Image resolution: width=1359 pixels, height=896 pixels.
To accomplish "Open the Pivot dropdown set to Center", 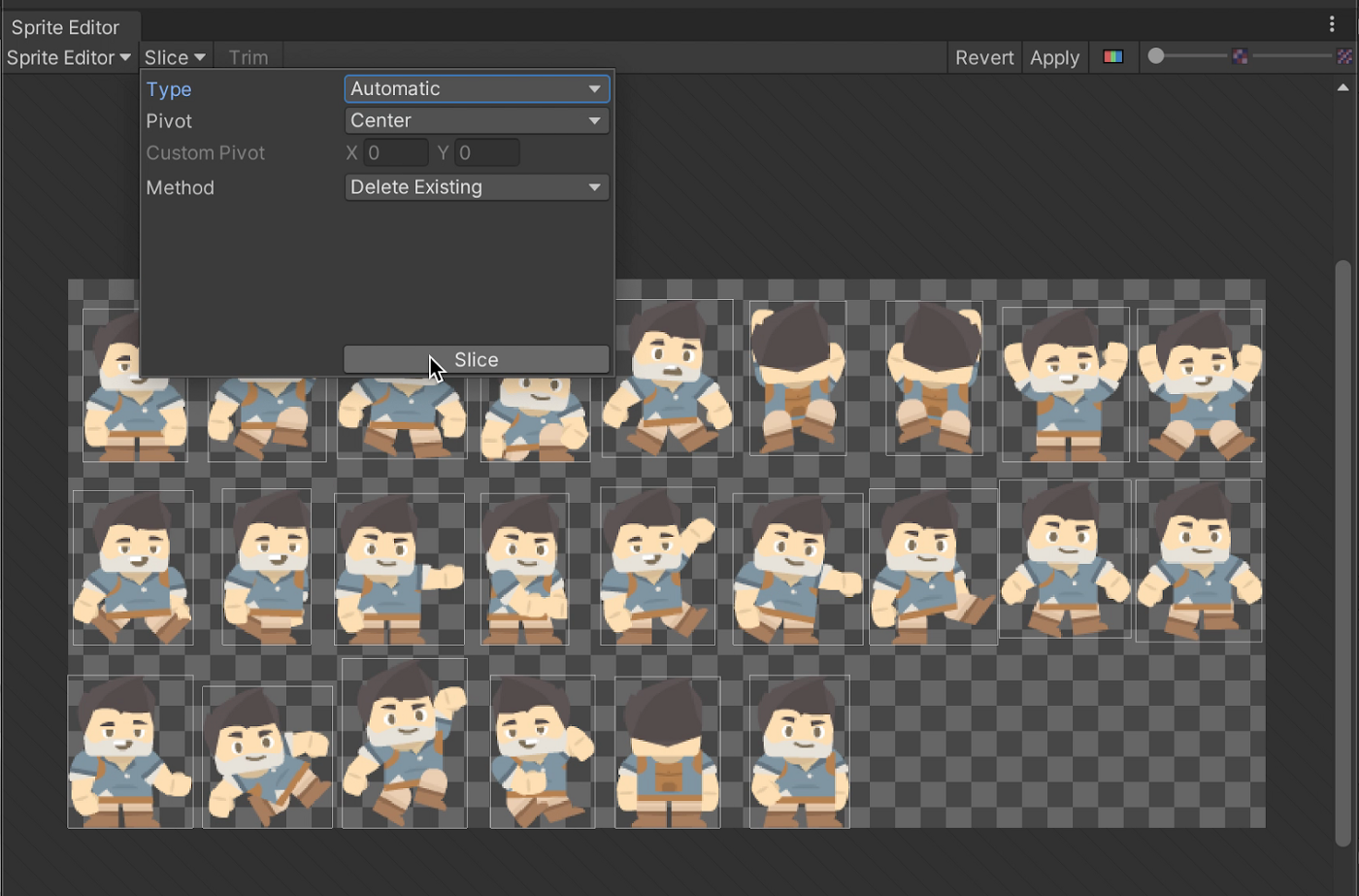I will pos(477,120).
